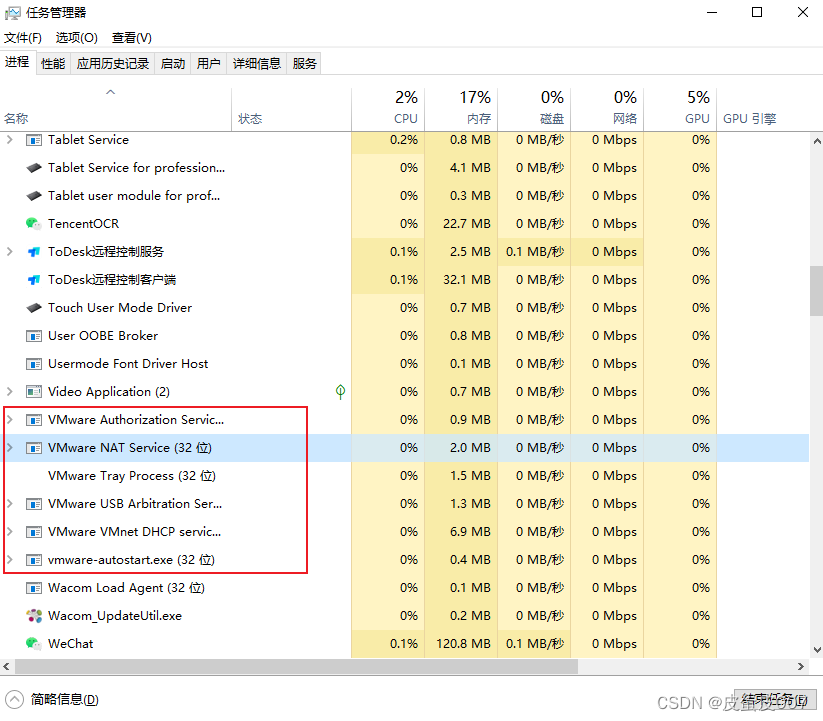
Task: Sort processes by the 名称 column header
Action: [115, 109]
